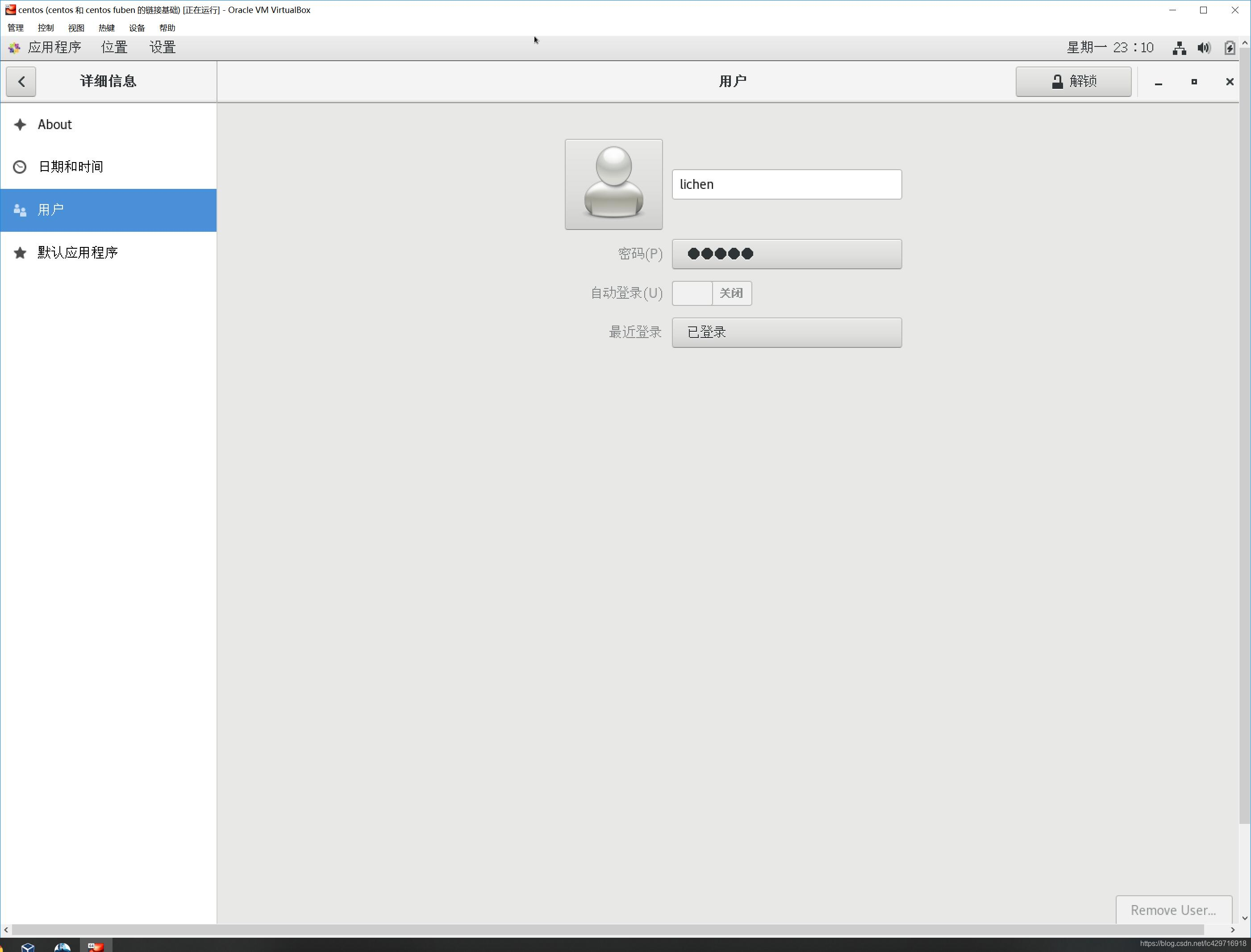The image size is (1251, 952).
Task: Click the clock showing 星期一 23:10
Action: [x=1109, y=48]
